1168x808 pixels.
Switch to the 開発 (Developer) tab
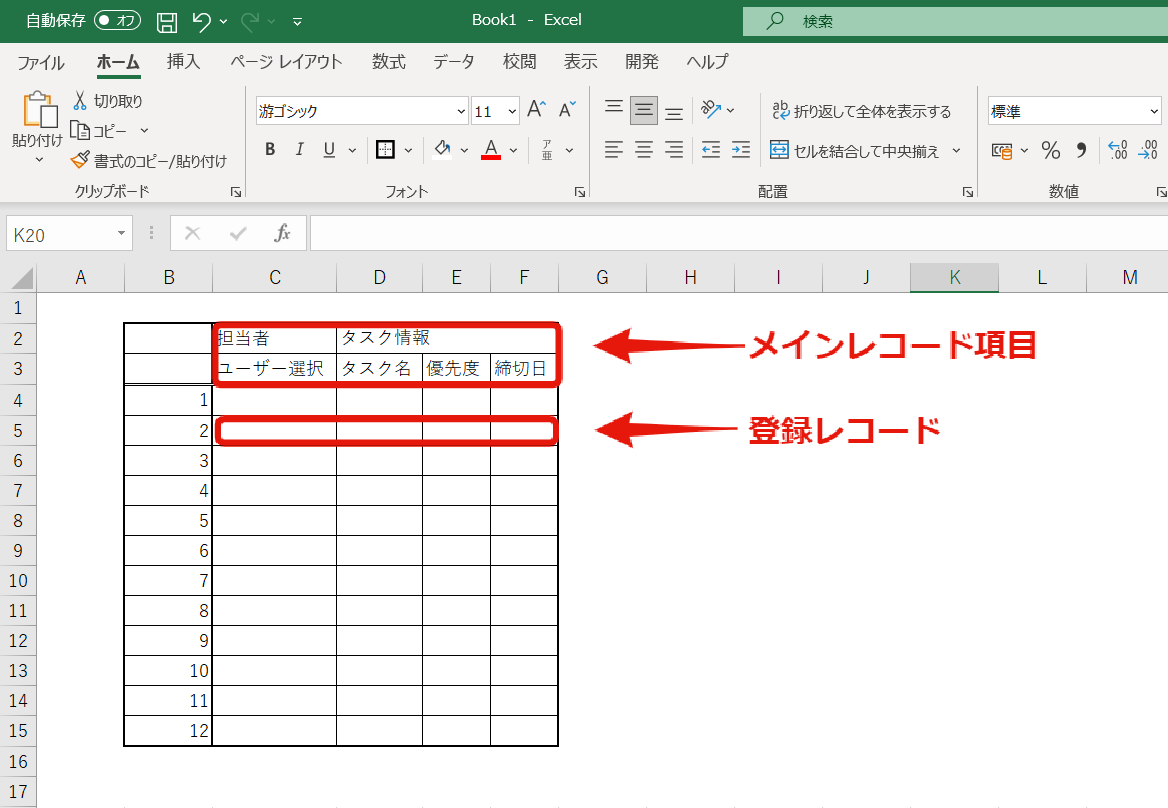click(x=641, y=62)
